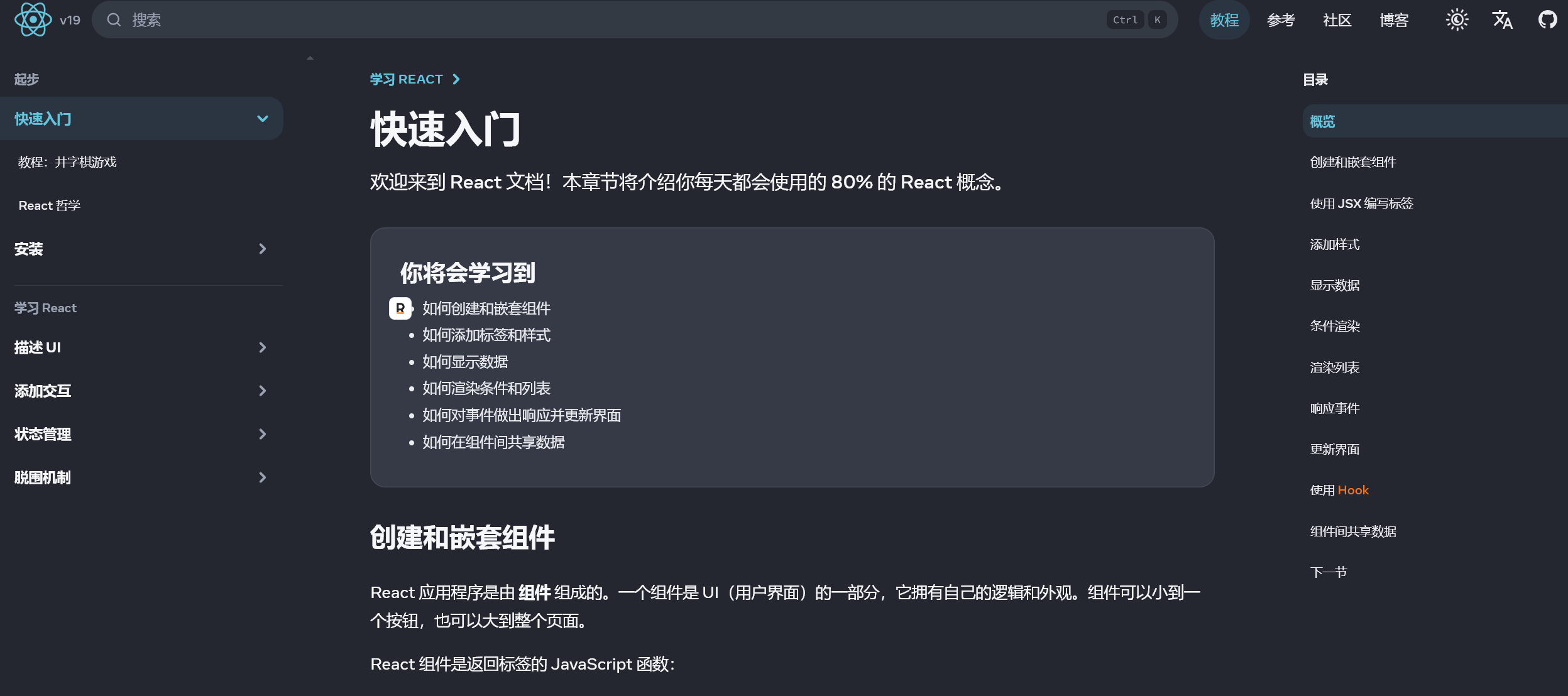The height and width of the screenshot is (696, 1568).
Task: Click the sidebar scroll-up arrow
Action: point(310,58)
